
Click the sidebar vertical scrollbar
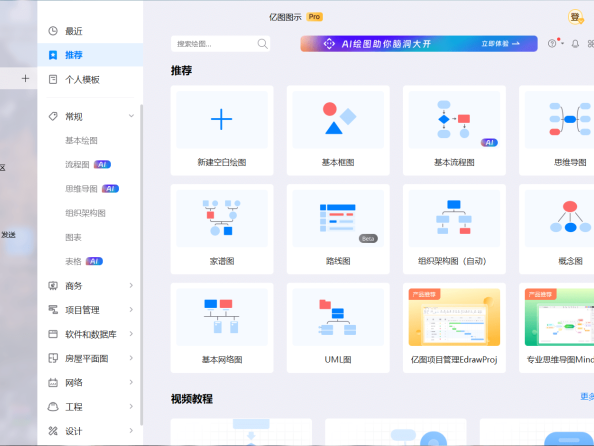(142, 264)
